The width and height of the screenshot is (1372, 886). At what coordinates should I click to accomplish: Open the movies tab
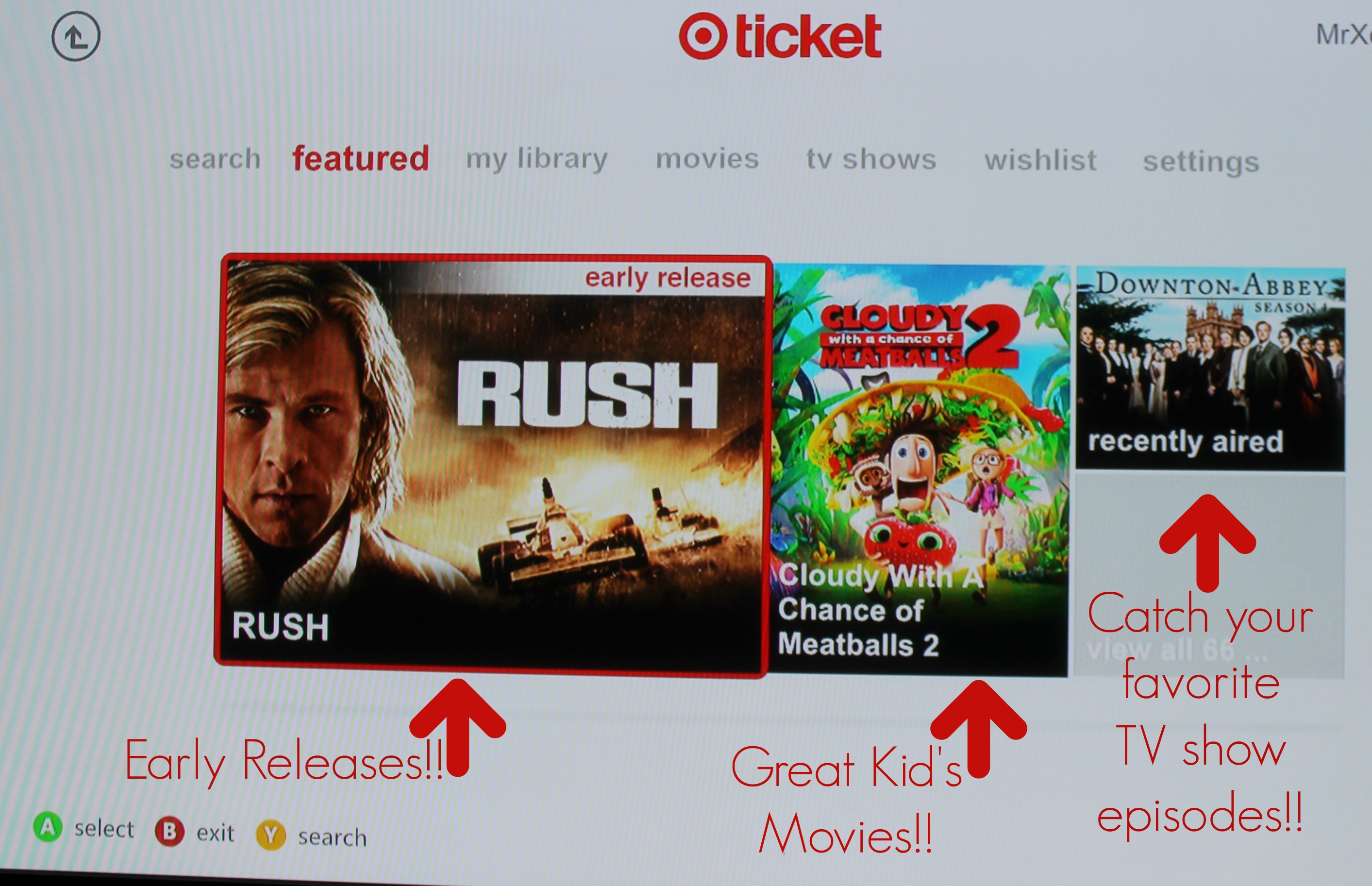pyautogui.click(x=707, y=159)
